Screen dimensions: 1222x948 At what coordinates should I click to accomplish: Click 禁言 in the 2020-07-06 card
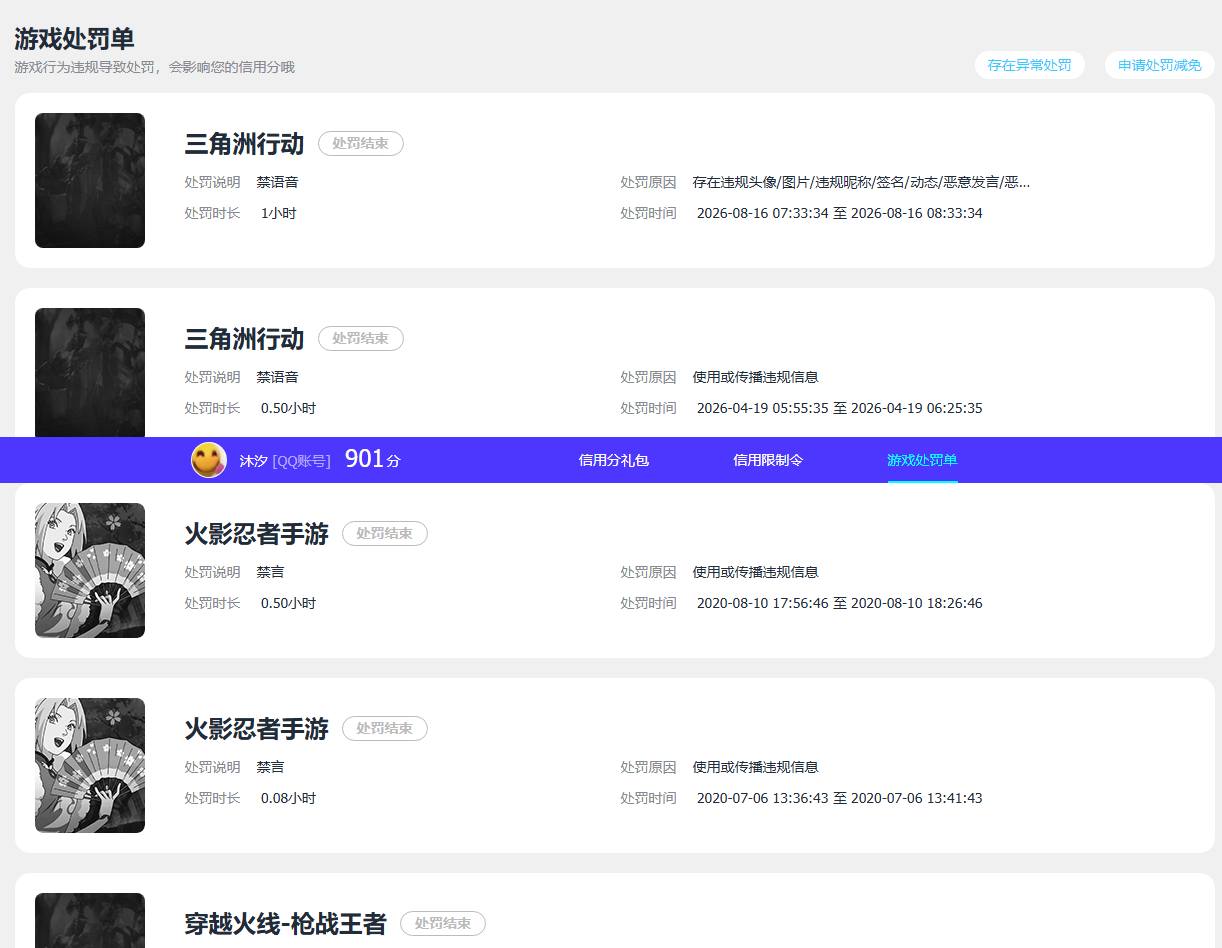click(270, 768)
